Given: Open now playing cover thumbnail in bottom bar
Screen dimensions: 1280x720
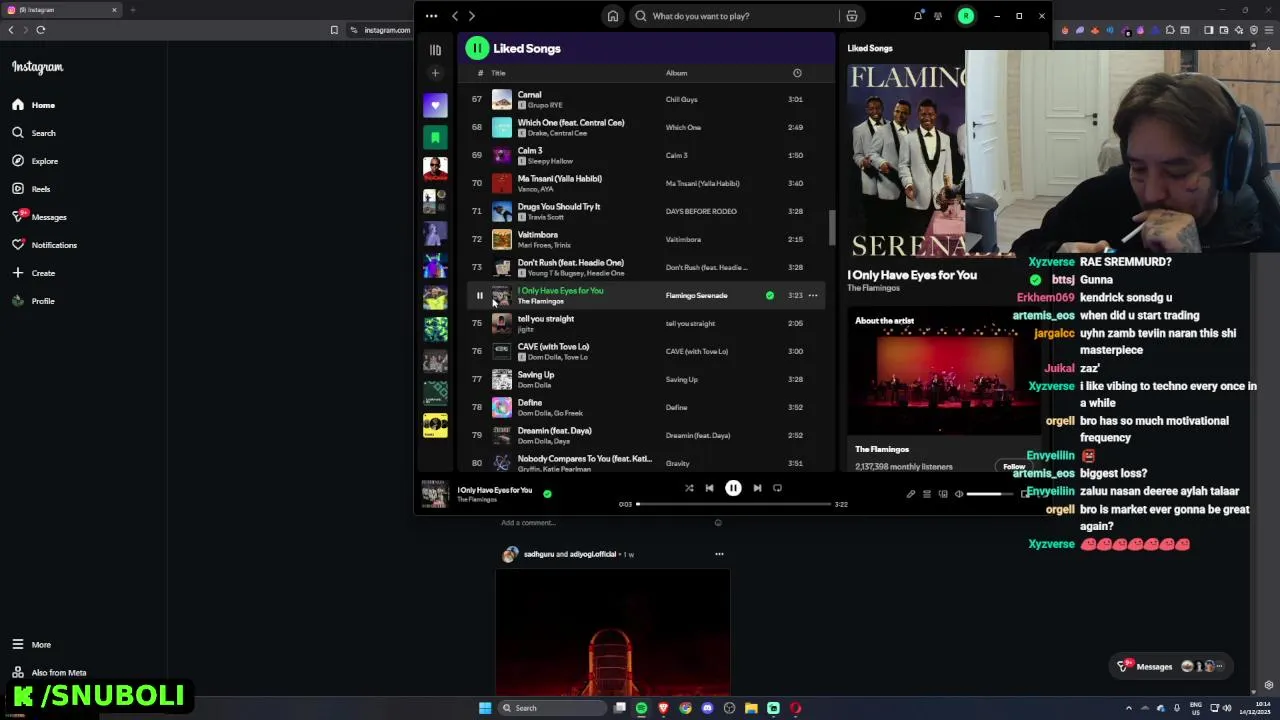Looking at the screenshot, I should pyautogui.click(x=434, y=493).
